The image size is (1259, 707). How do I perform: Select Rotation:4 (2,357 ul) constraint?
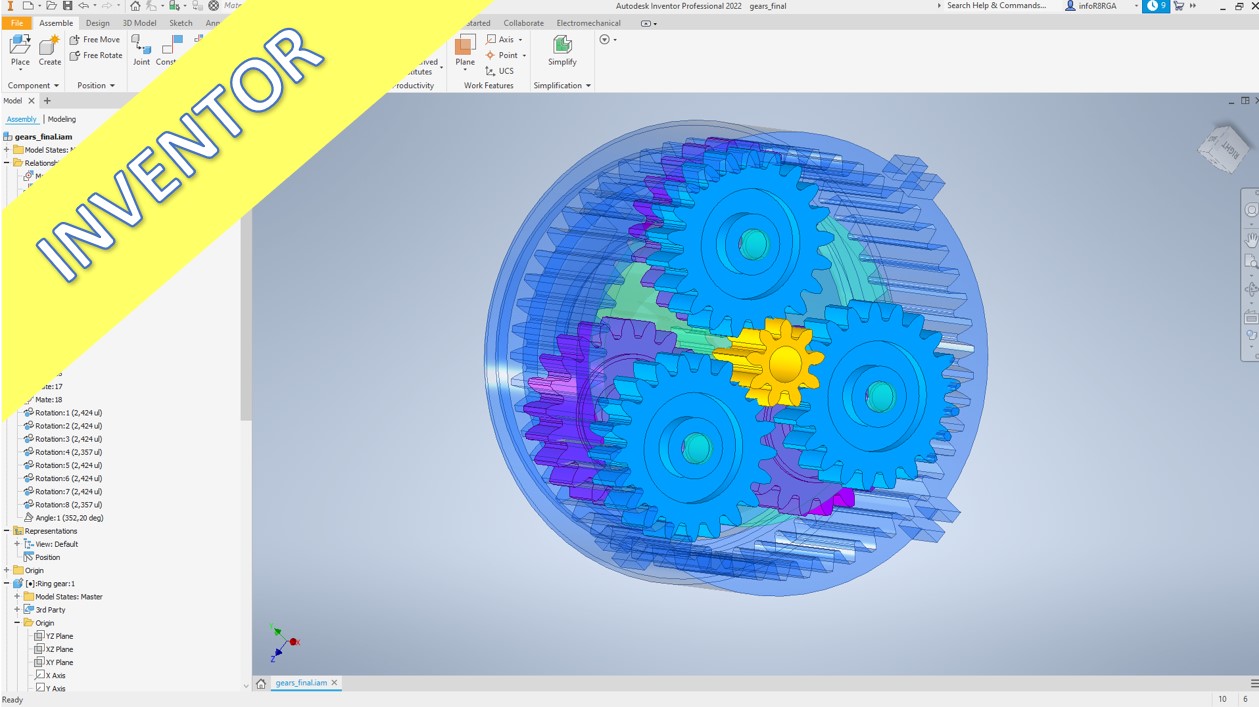tap(62, 452)
